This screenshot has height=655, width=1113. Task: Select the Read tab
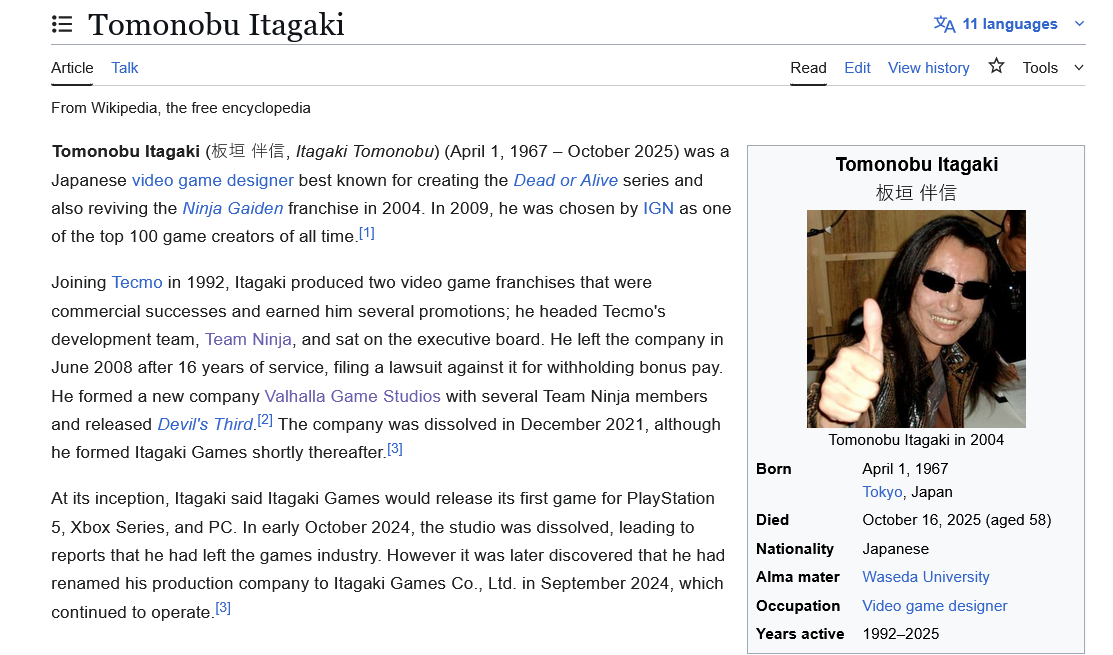(808, 68)
